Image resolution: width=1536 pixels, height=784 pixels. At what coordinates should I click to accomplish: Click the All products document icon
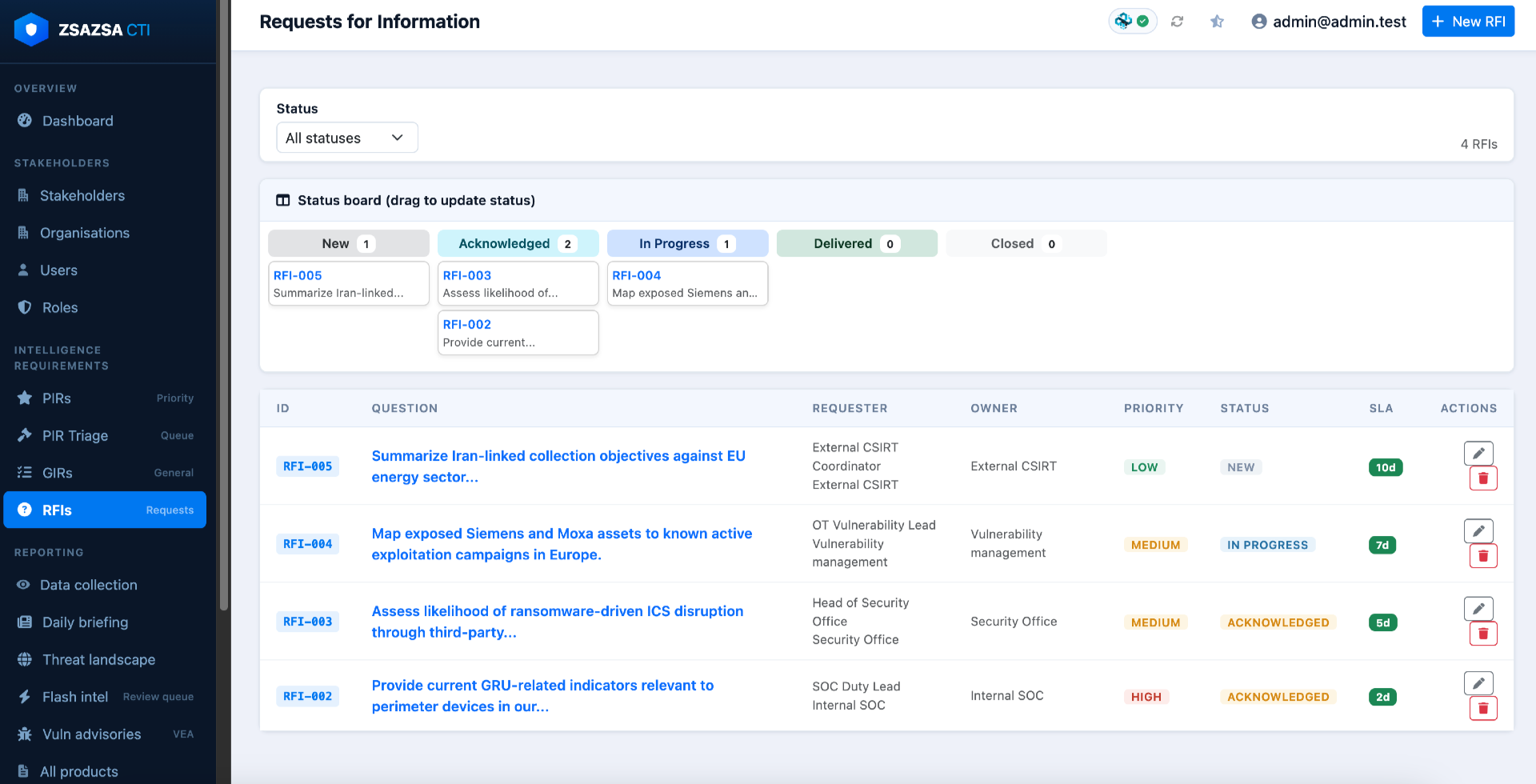pyautogui.click(x=23, y=771)
